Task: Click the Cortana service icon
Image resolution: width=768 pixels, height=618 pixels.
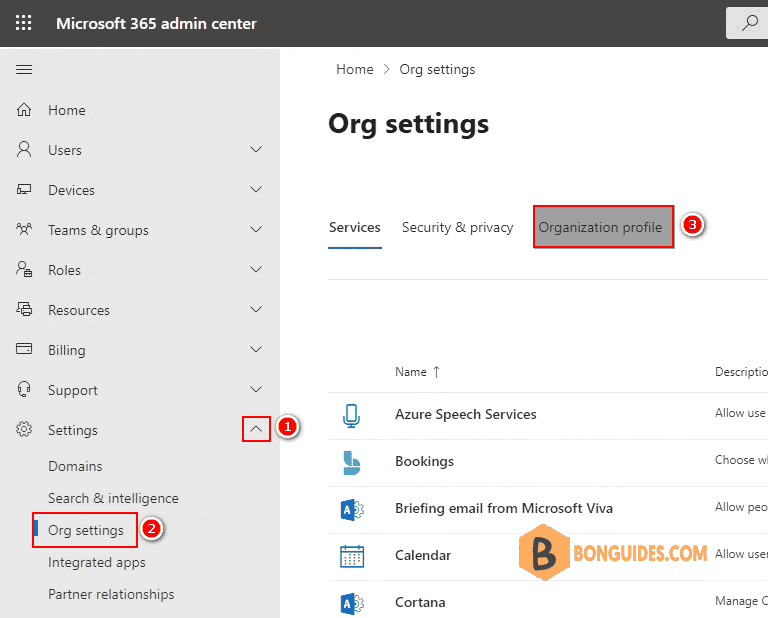Action: [352, 603]
